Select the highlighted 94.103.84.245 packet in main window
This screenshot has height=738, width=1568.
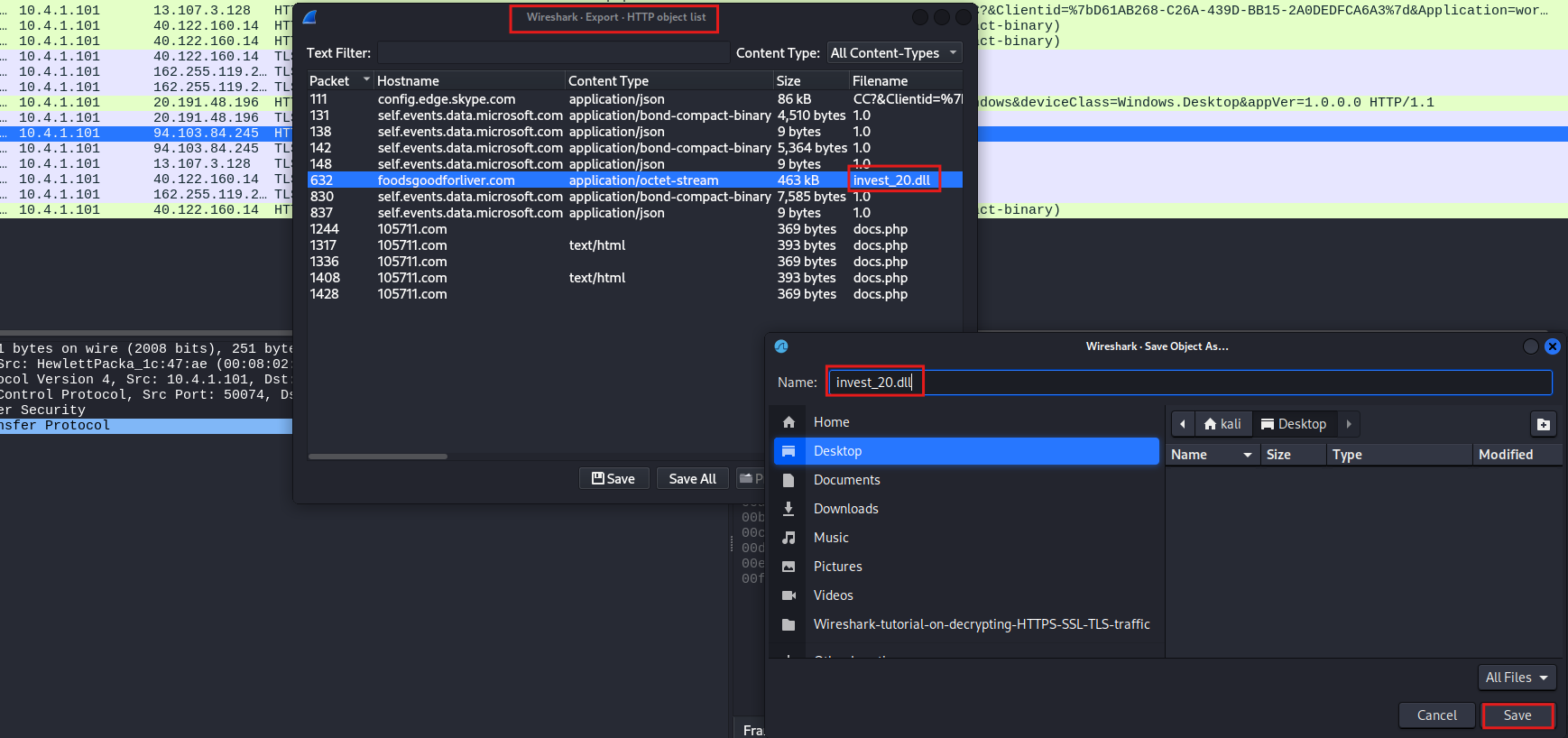[146, 134]
